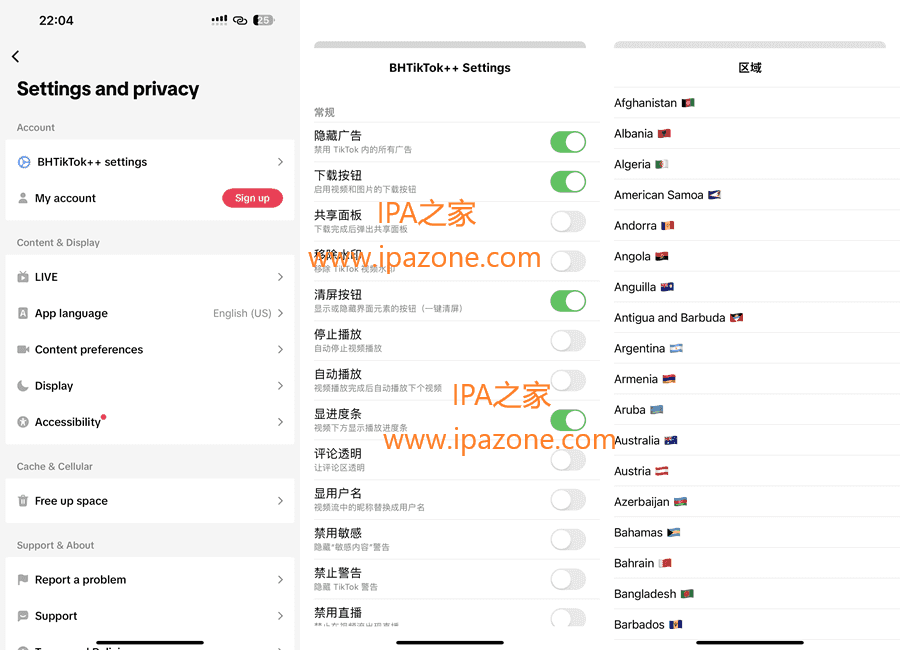Tap the Argentina flag icon

tap(676, 349)
